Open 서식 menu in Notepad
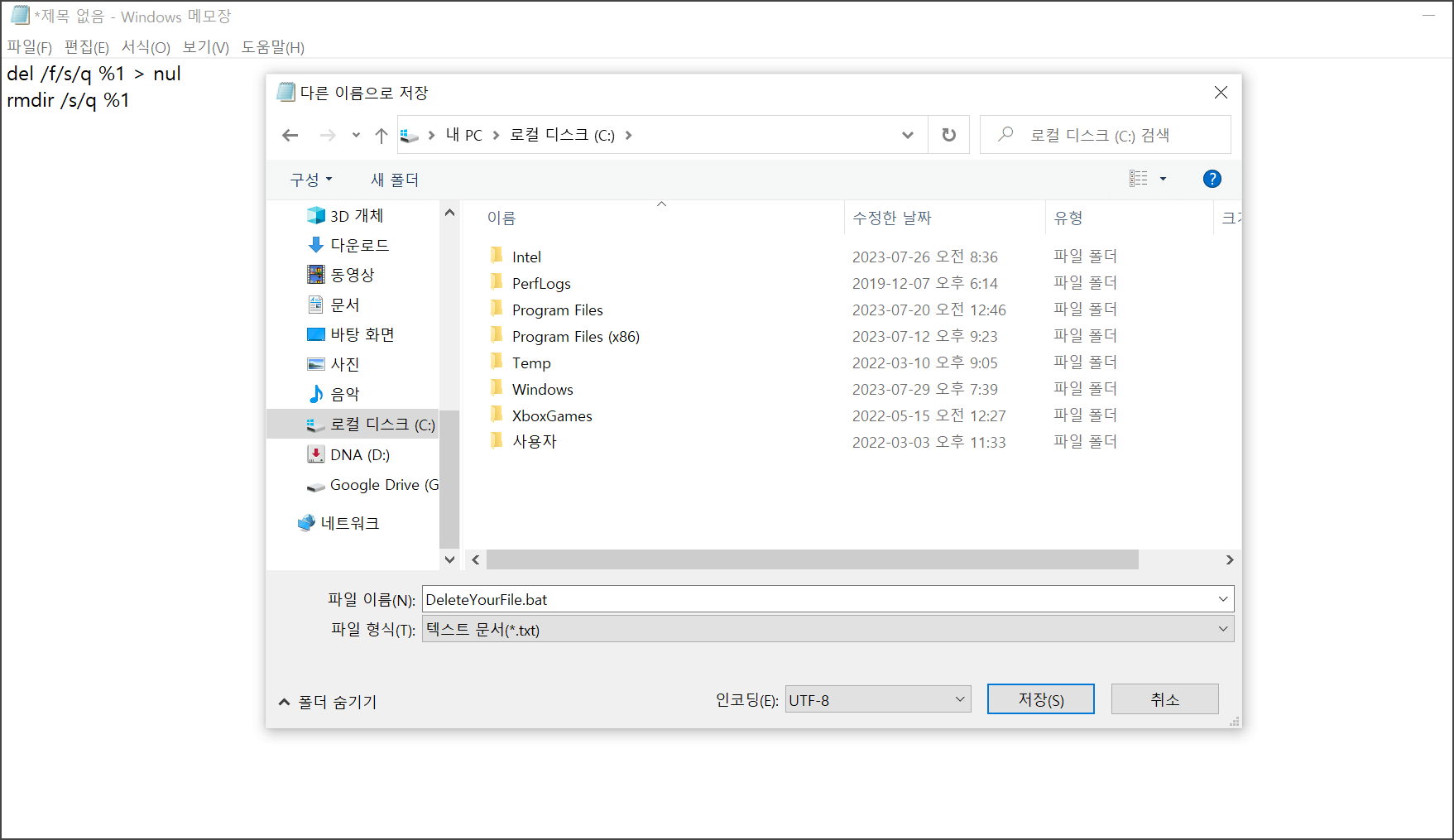This screenshot has height=840, width=1454. 146,47
